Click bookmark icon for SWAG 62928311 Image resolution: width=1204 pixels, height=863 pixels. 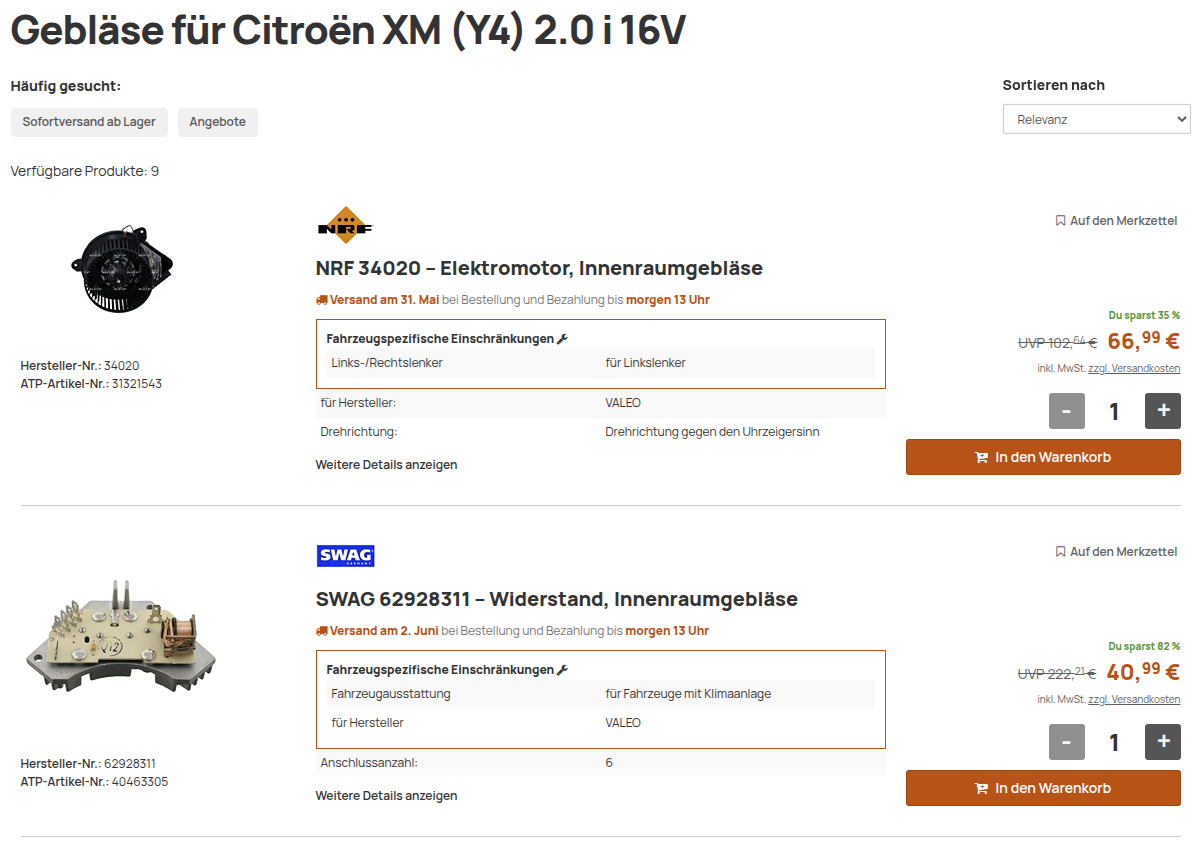(1061, 552)
